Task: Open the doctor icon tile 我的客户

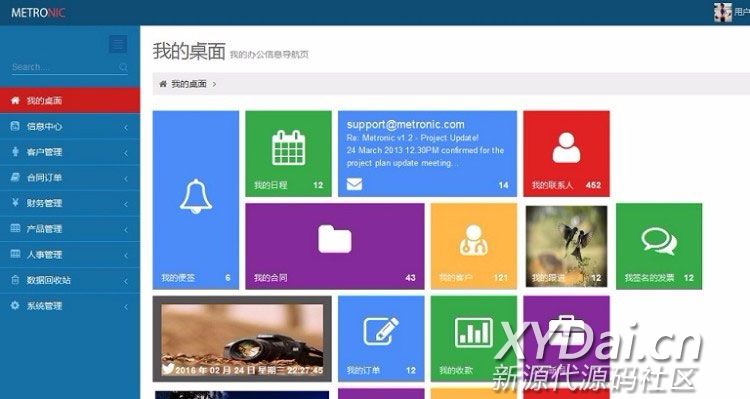Action: pyautogui.click(x=474, y=246)
